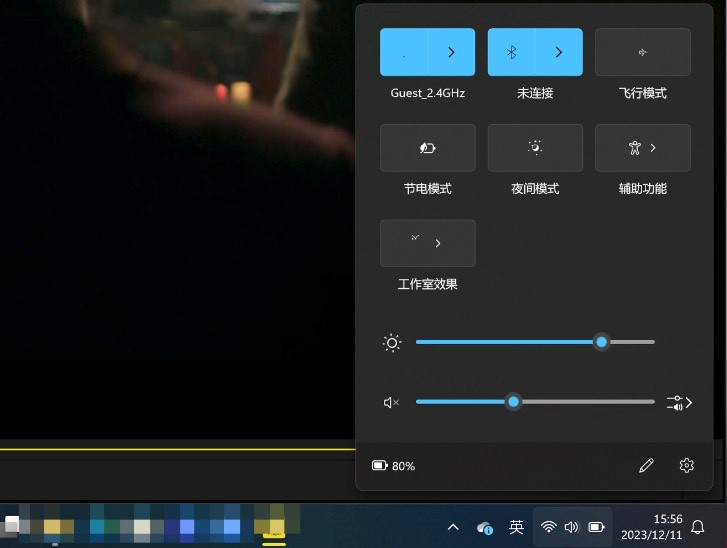This screenshot has height=548, width=727.
Task: Edit quick settings with pencil icon
Action: pyautogui.click(x=646, y=465)
